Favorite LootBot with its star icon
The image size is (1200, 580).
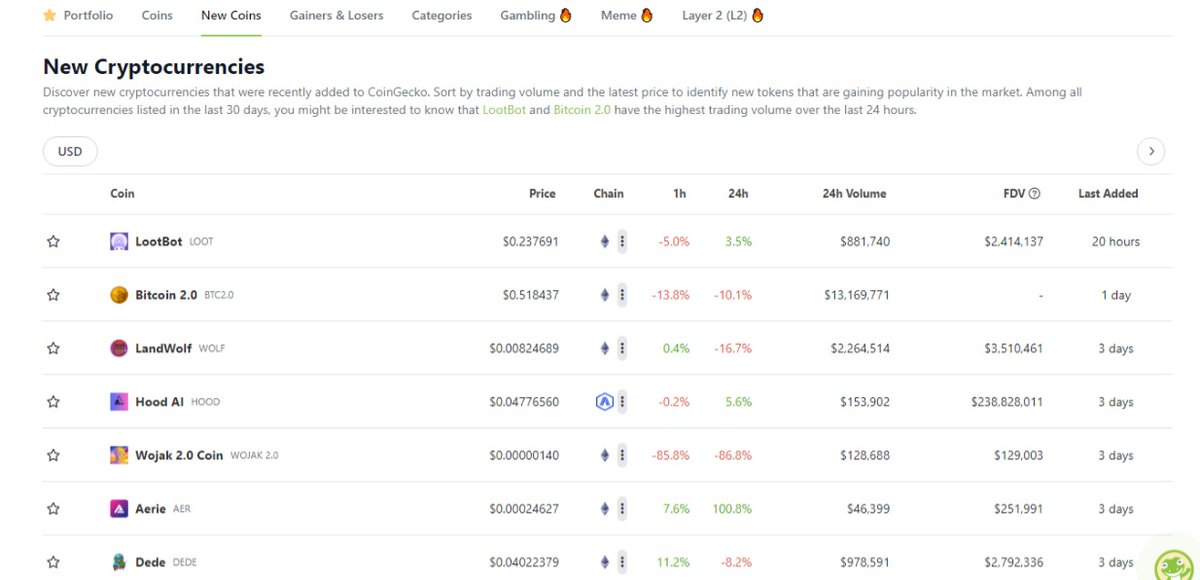tap(53, 241)
